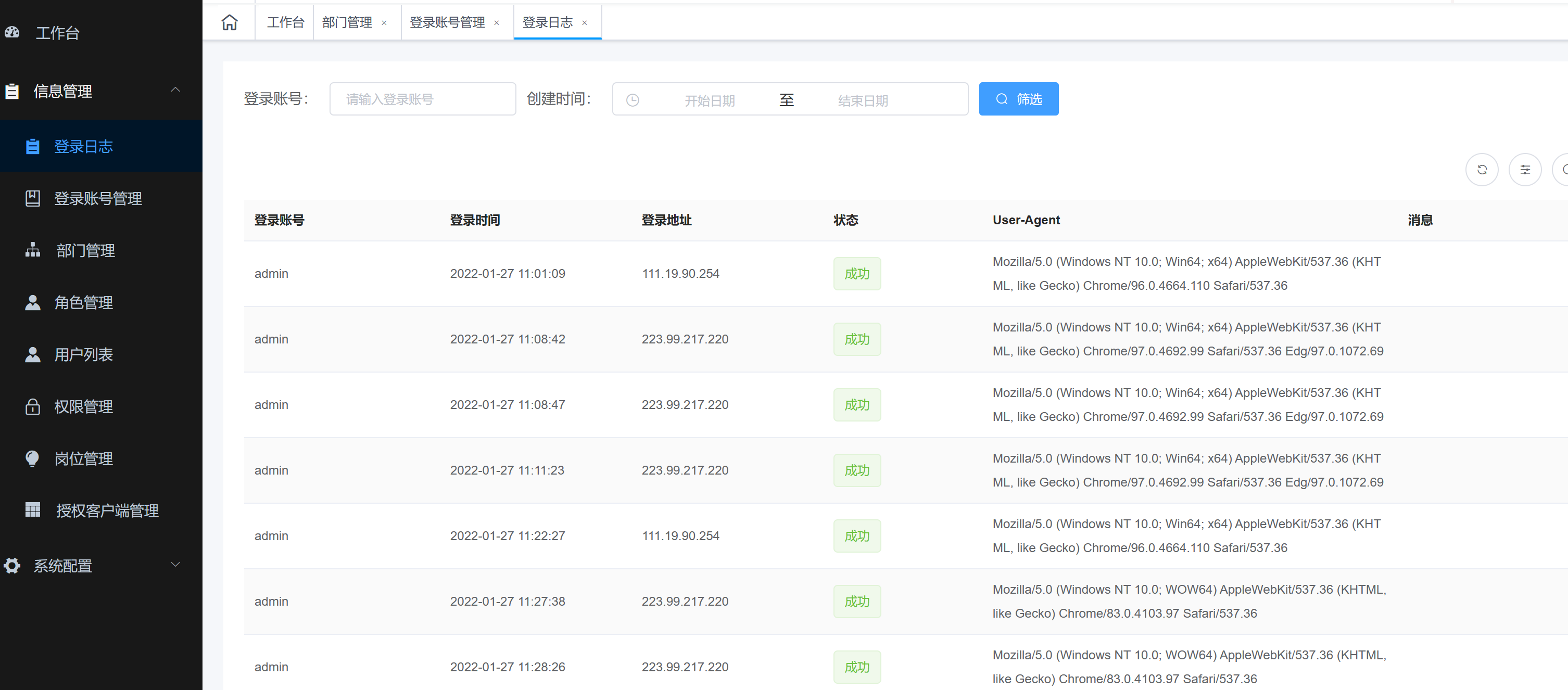Click the Chrome/83 user-agent in 11:27:38 row
1568x690 pixels.
coord(1190,601)
